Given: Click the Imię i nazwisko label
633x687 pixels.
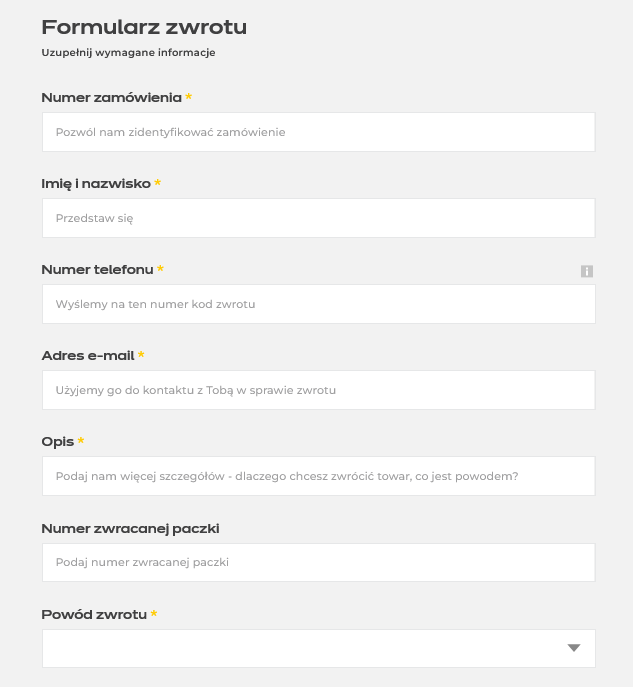Looking at the screenshot, I should click(96, 184).
